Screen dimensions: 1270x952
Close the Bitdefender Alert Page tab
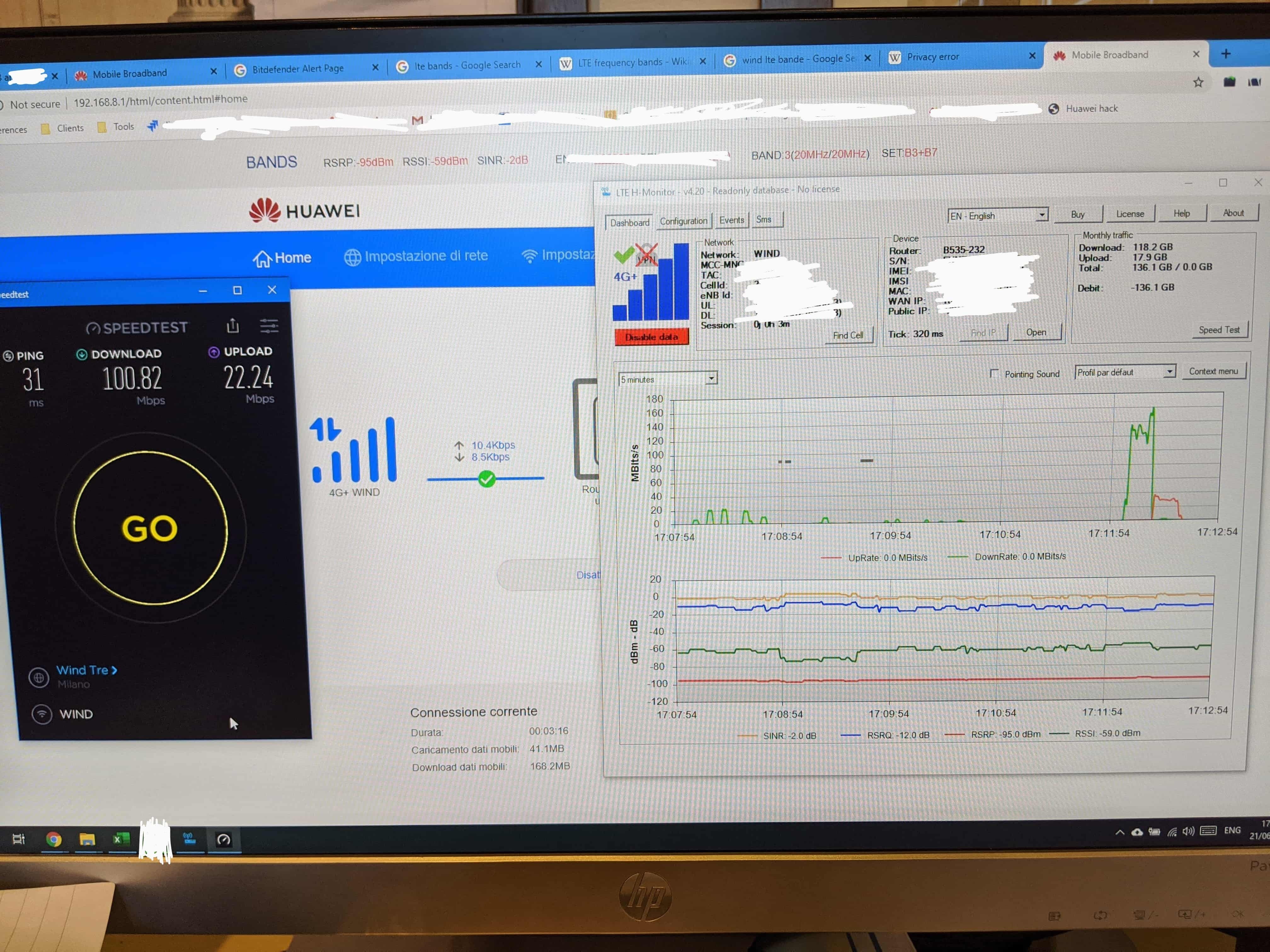point(375,67)
